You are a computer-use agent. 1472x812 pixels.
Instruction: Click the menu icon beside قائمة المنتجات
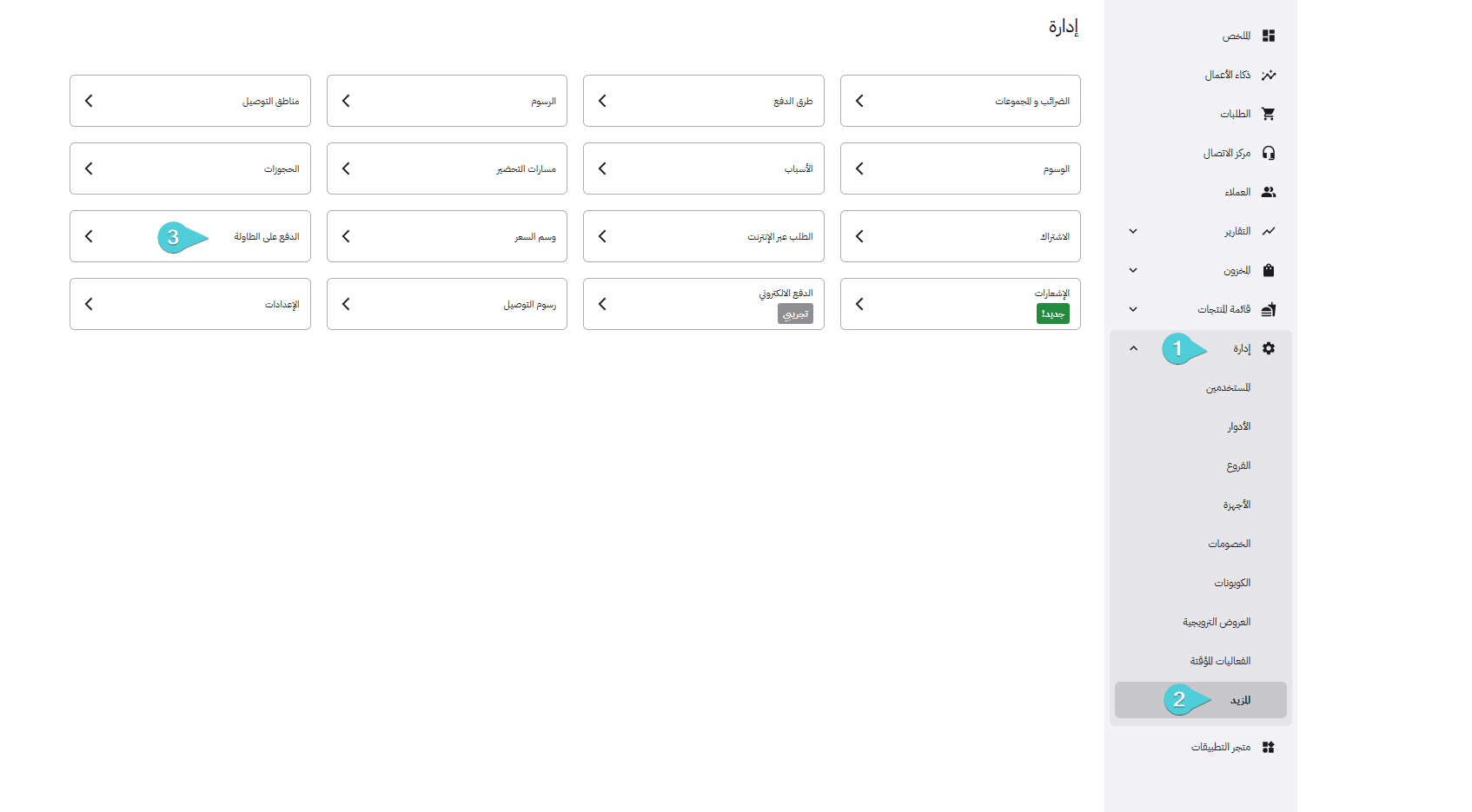pos(1269,309)
